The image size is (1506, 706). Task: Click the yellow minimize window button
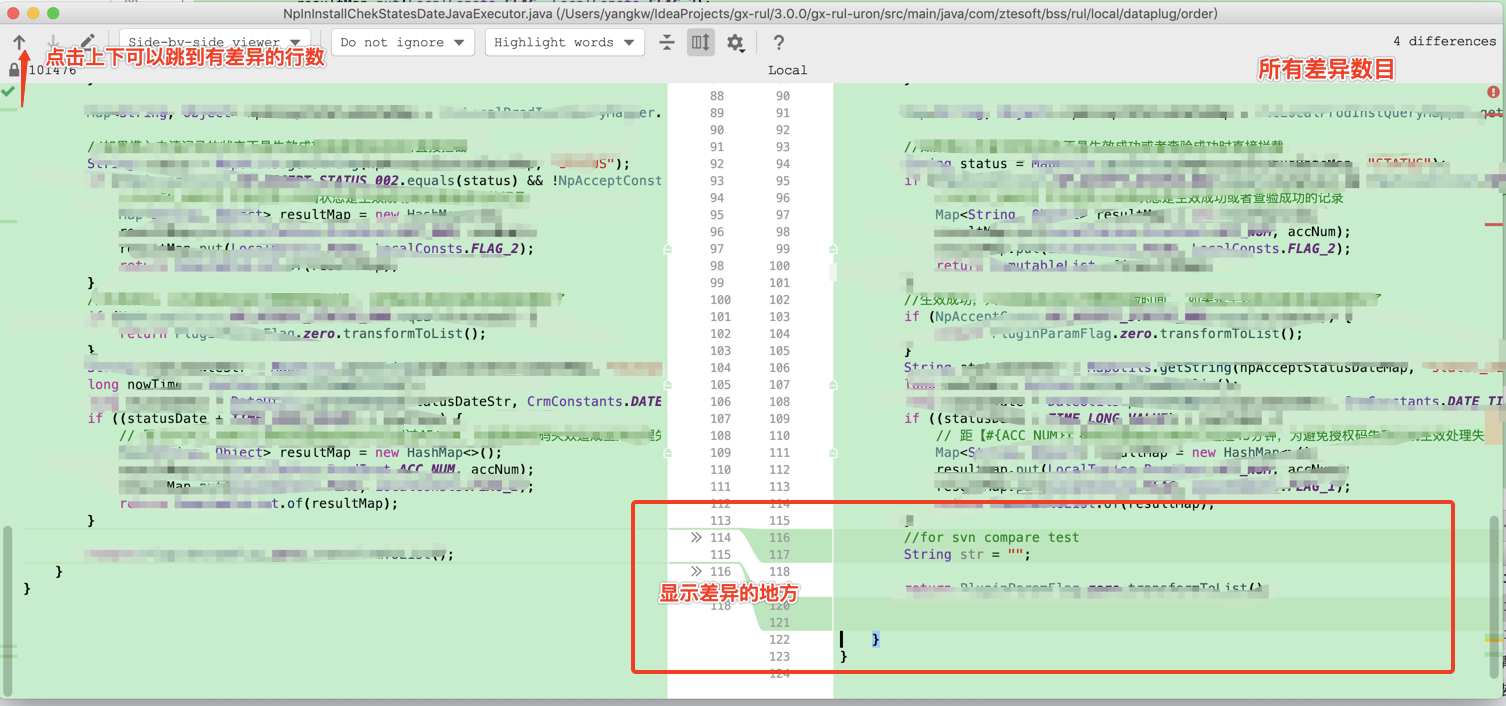(x=33, y=14)
